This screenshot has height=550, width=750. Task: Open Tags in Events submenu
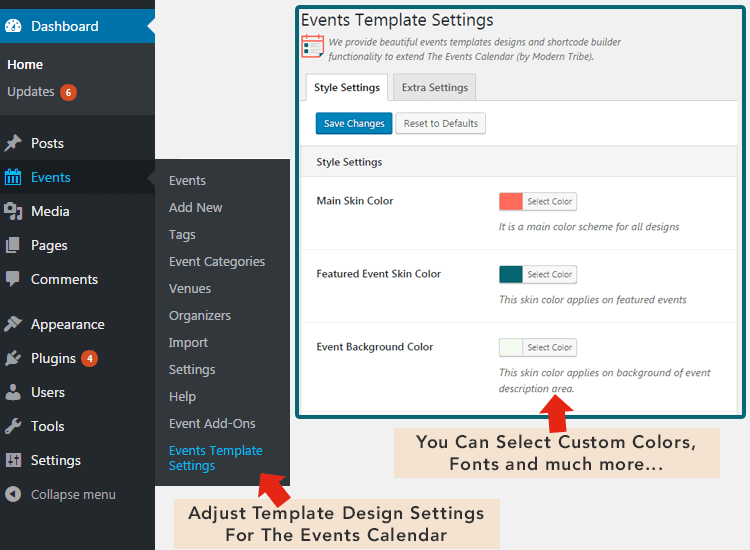click(182, 235)
